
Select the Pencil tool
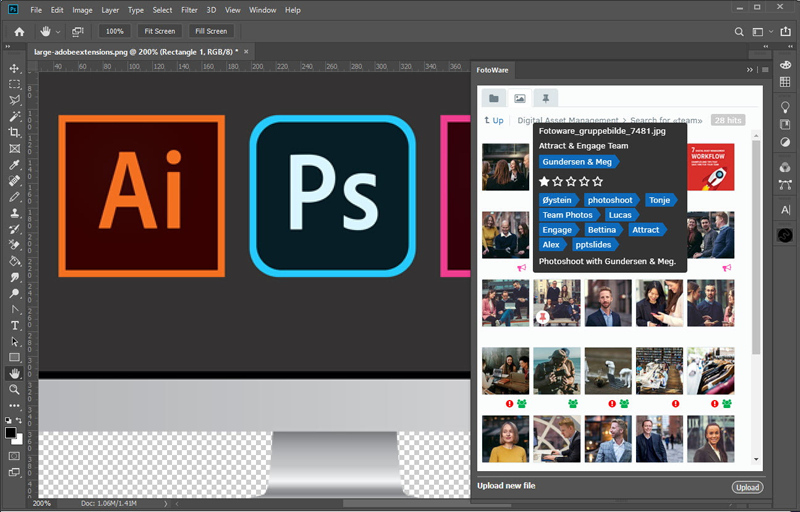tap(14, 197)
